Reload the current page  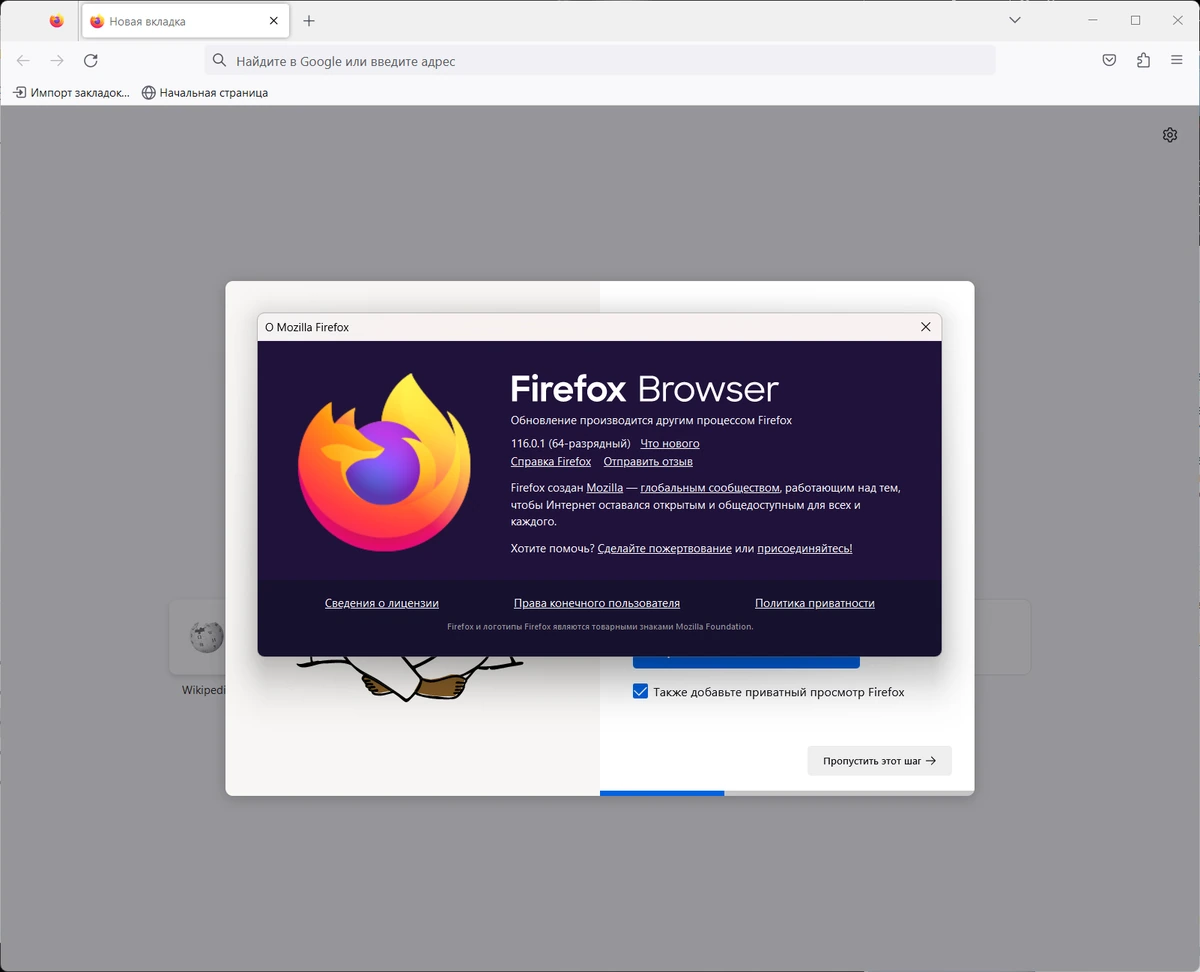pos(90,61)
